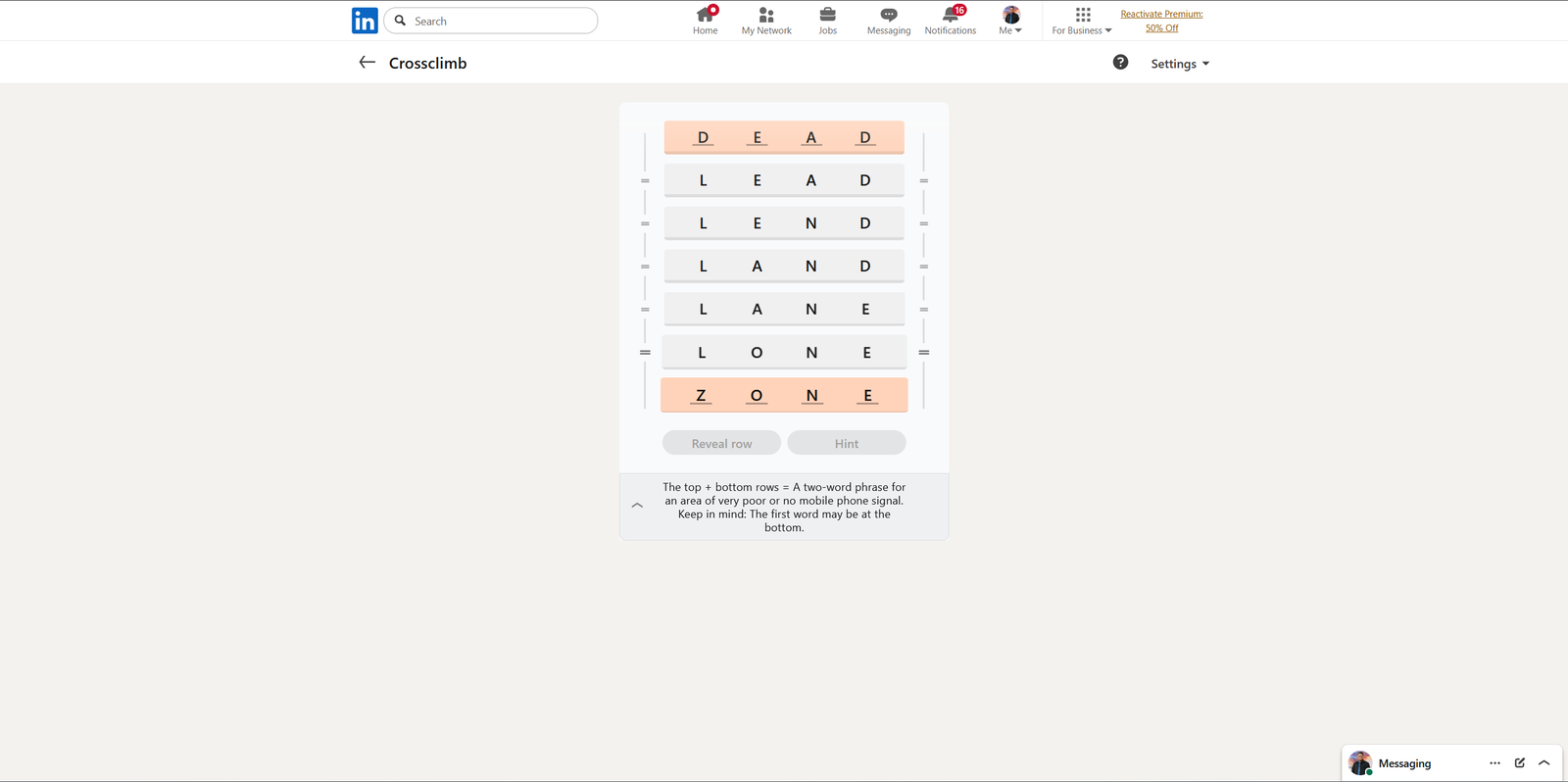1568x782 pixels.
Task: Select the LANE row
Action: [x=784, y=310]
